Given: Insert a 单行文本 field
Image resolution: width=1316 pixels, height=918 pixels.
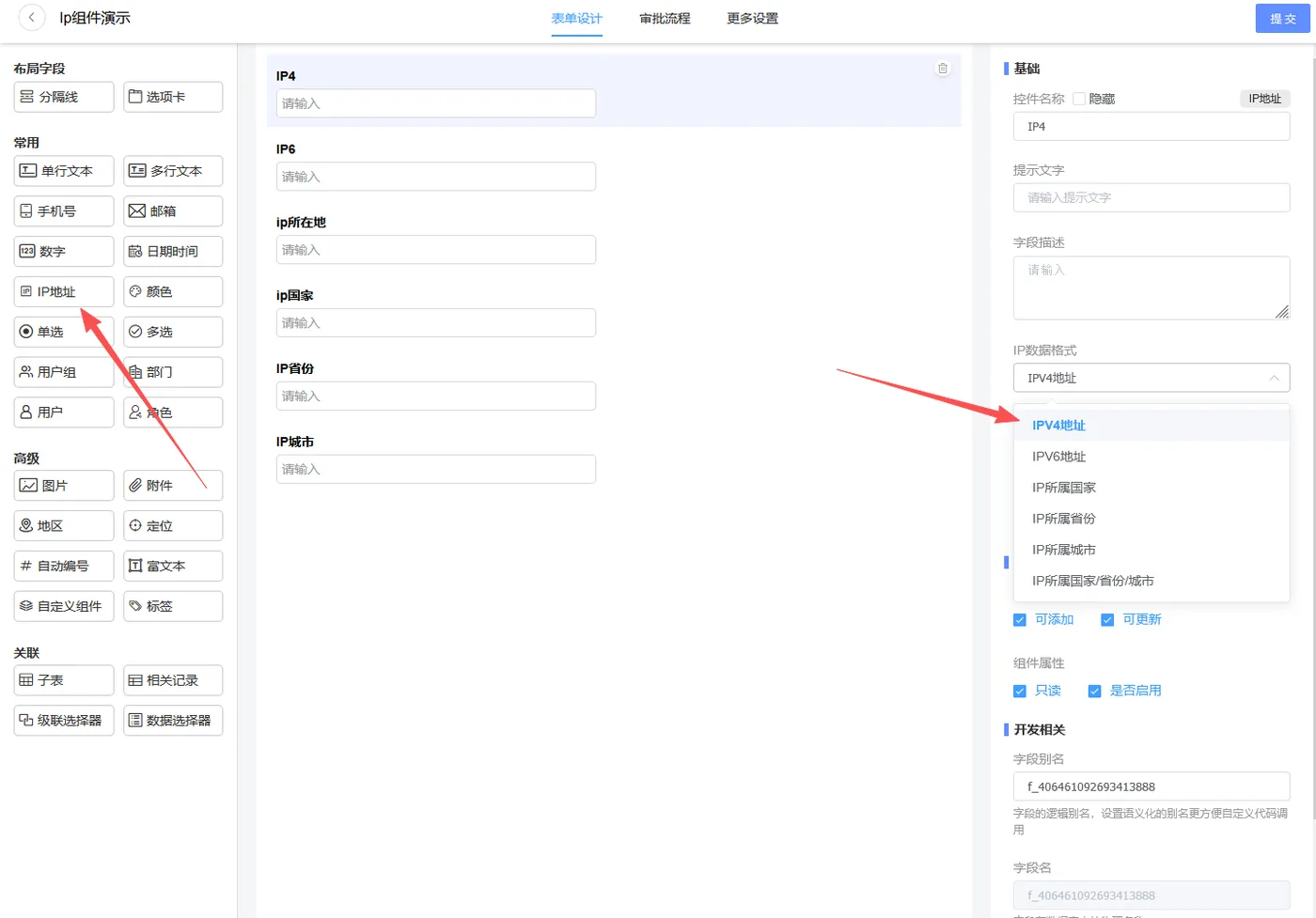Looking at the screenshot, I should [64, 171].
